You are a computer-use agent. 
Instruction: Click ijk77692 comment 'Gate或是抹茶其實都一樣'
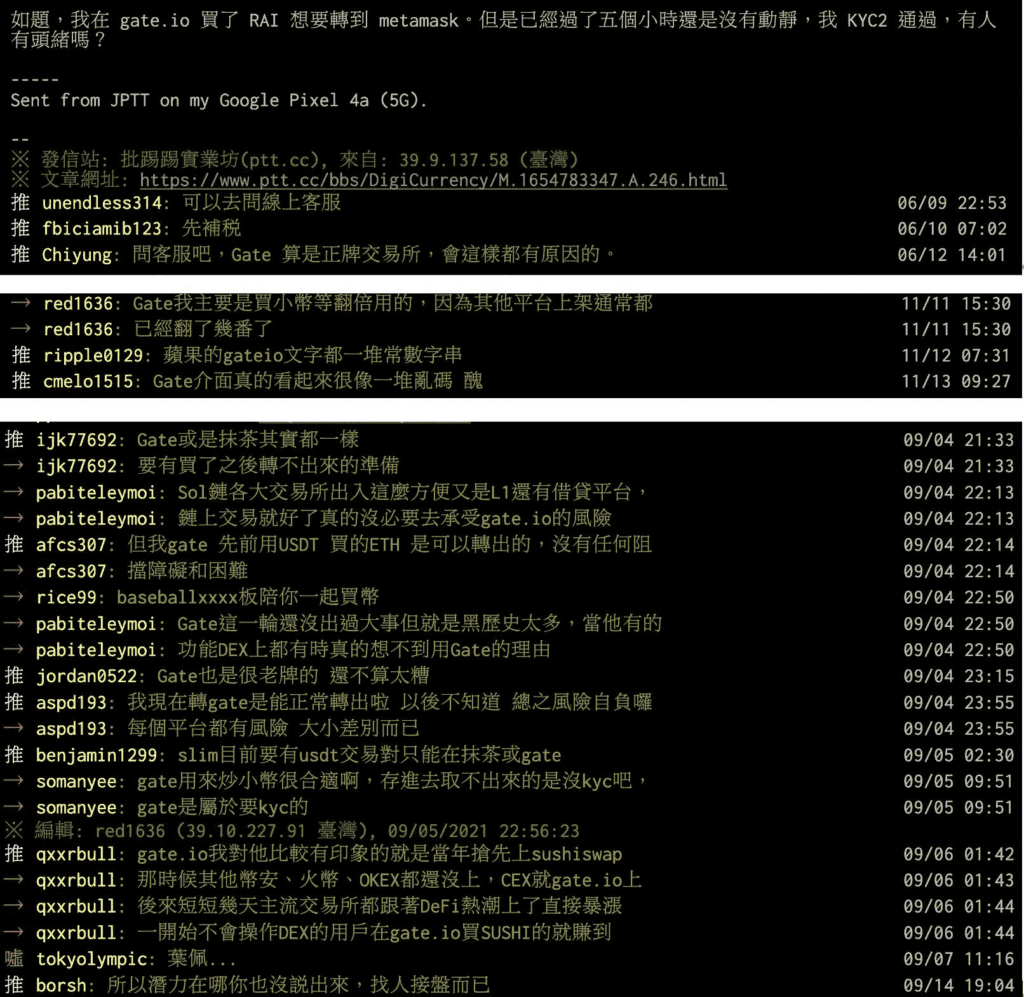click(248, 439)
